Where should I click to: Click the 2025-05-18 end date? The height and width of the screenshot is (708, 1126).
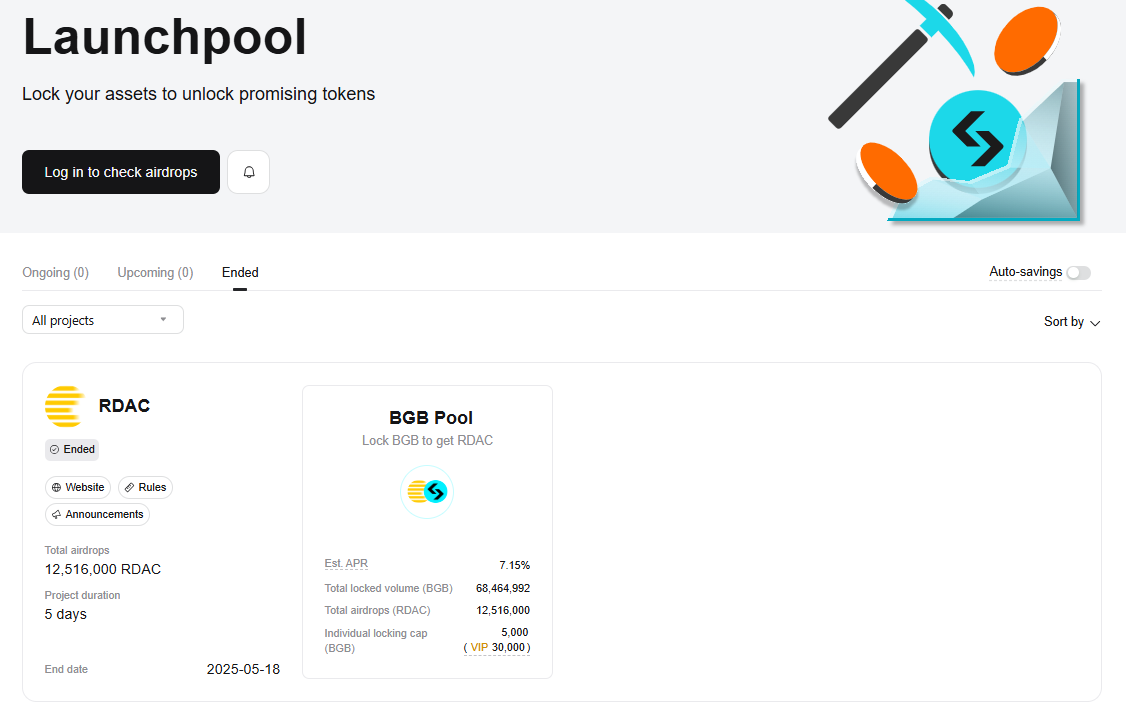coord(243,669)
